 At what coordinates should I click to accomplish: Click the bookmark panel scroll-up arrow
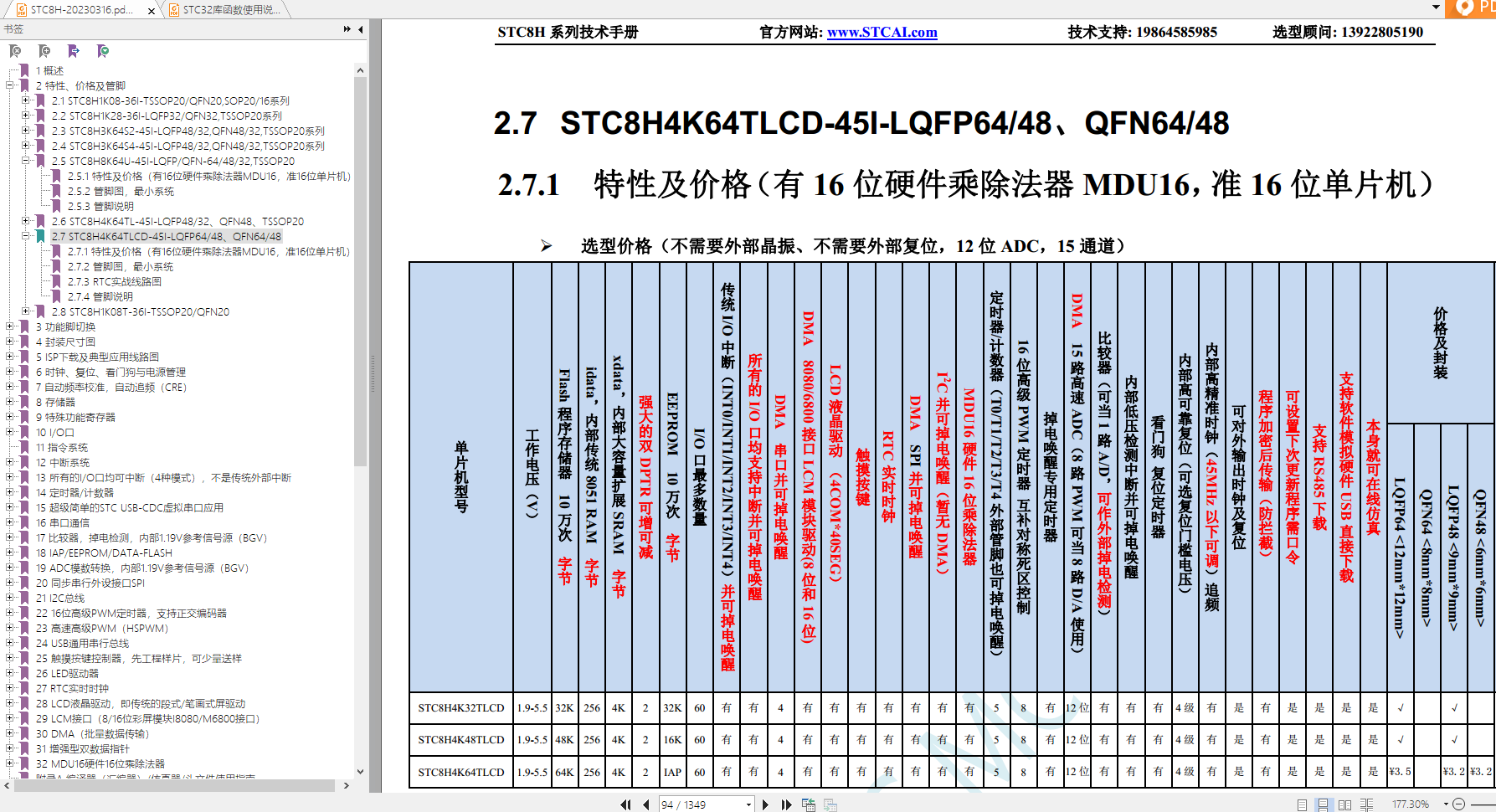361,70
